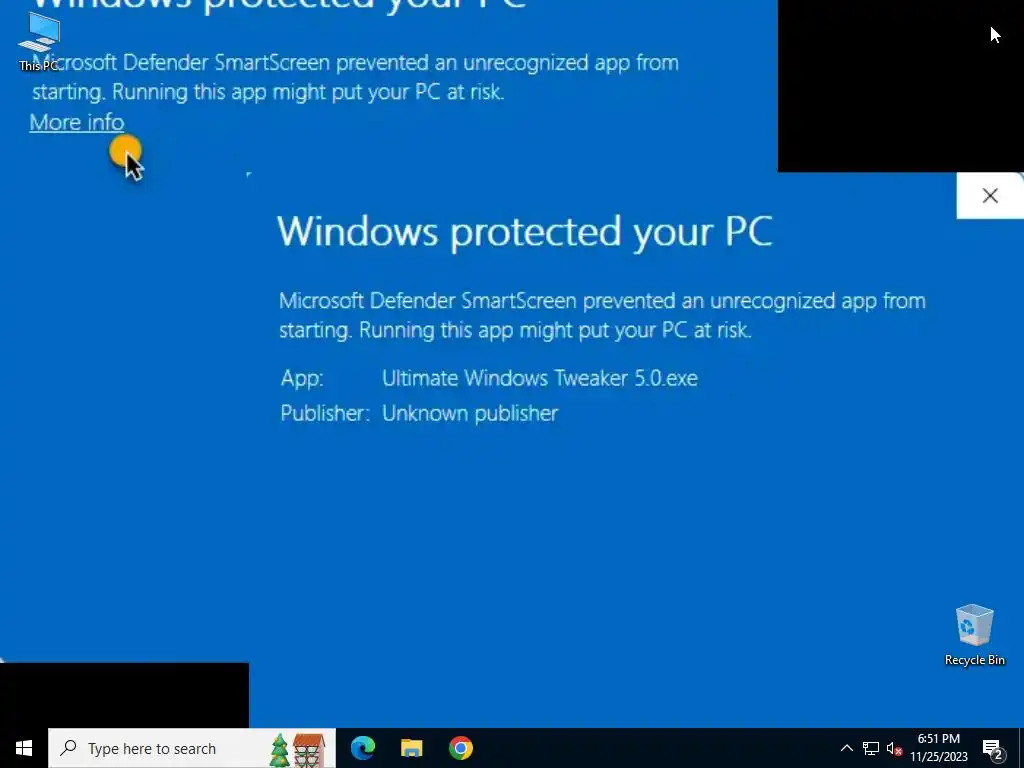Open the clock showing 6:51 PM
This screenshot has height=768, width=1024.
tap(938, 748)
